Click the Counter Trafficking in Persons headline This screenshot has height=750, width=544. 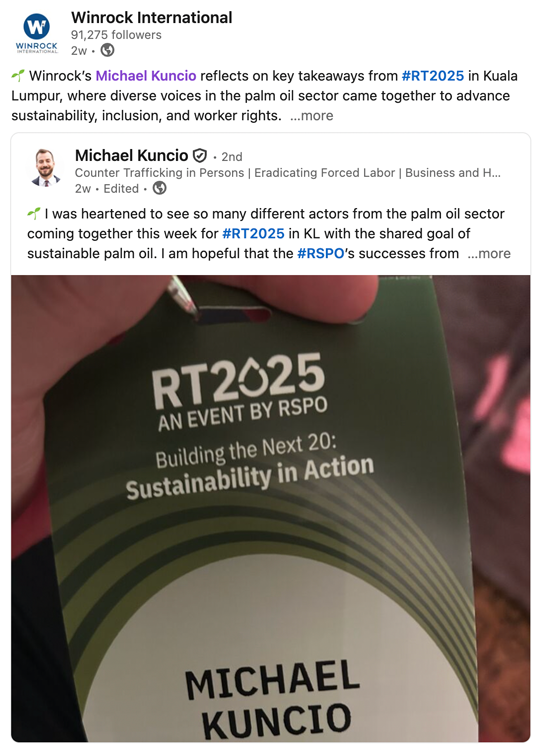pyautogui.click(x=288, y=173)
